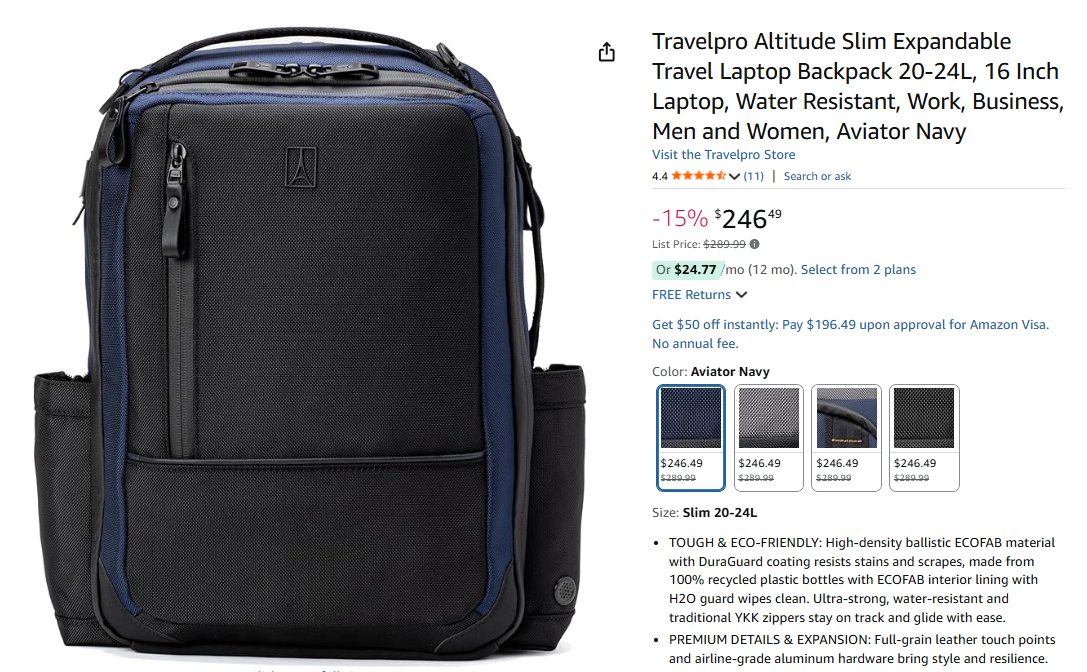Viewport: 1087px width, 672px height.
Task: Click the $24.77 monthly payment badge
Action: click(686, 270)
